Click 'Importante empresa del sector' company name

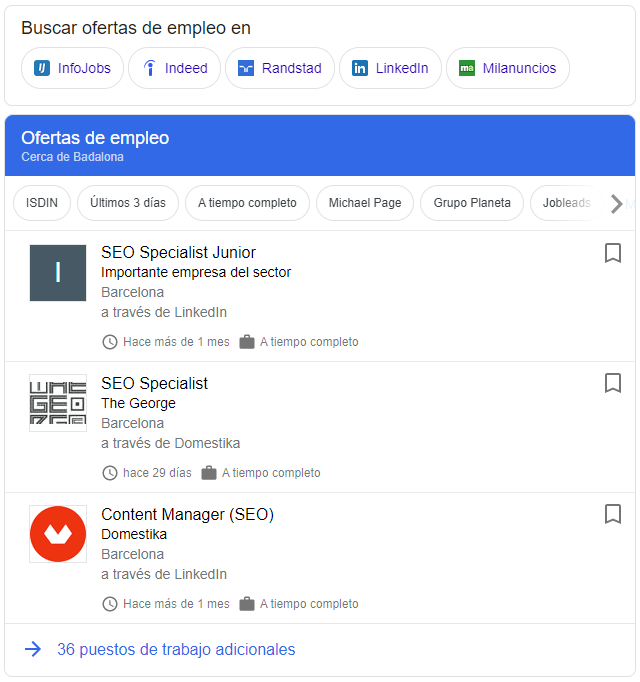coord(196,272)
